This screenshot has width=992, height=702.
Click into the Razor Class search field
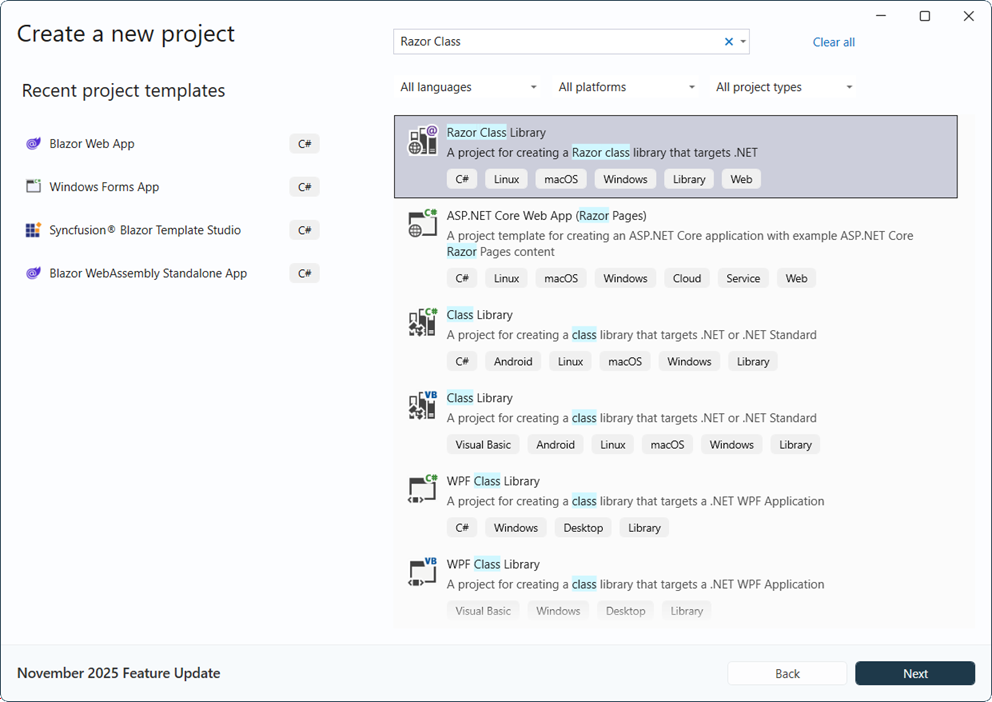(x=555, y=42)
